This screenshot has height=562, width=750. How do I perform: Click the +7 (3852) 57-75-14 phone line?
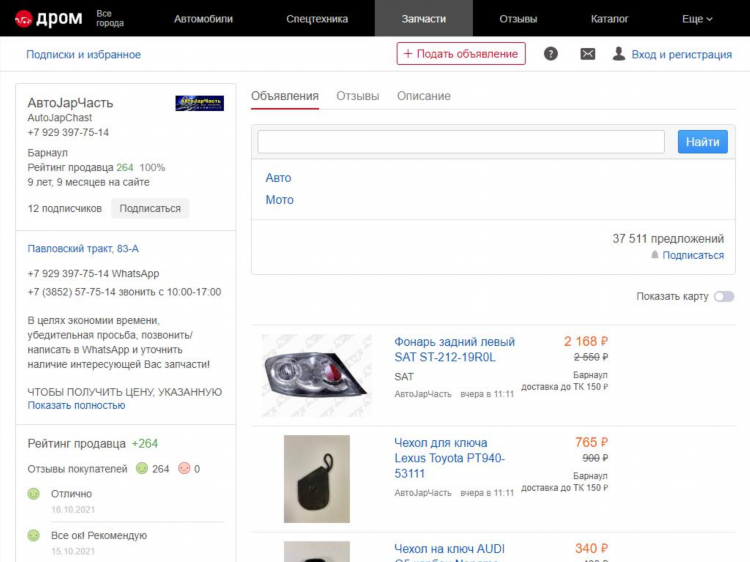(124, 292)
